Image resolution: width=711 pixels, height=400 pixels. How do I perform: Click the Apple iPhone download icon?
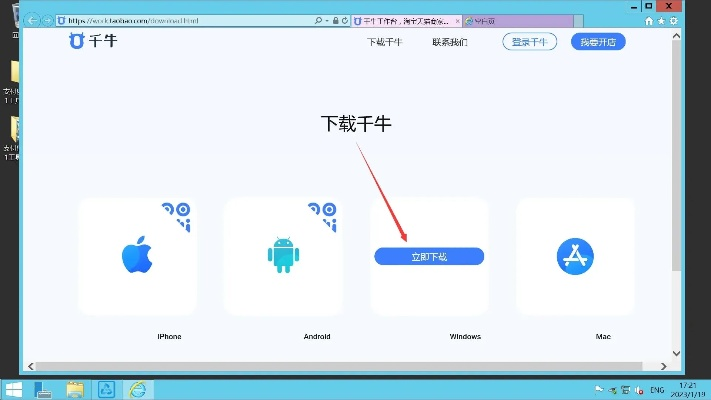coord(137,257)
